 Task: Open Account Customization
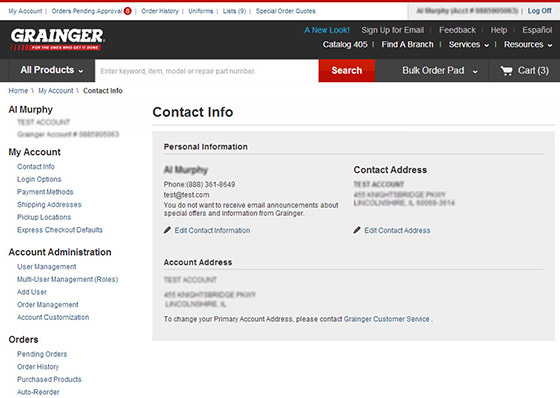coord(53,317)
